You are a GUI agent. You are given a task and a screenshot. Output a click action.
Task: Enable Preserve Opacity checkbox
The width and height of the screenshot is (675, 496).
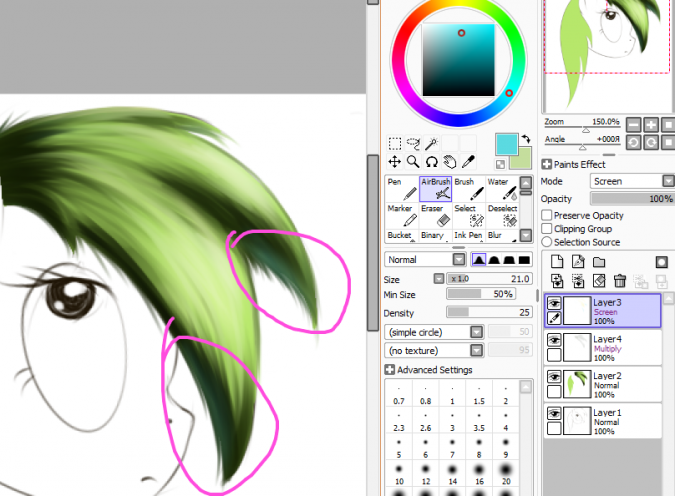coord(547,215)
